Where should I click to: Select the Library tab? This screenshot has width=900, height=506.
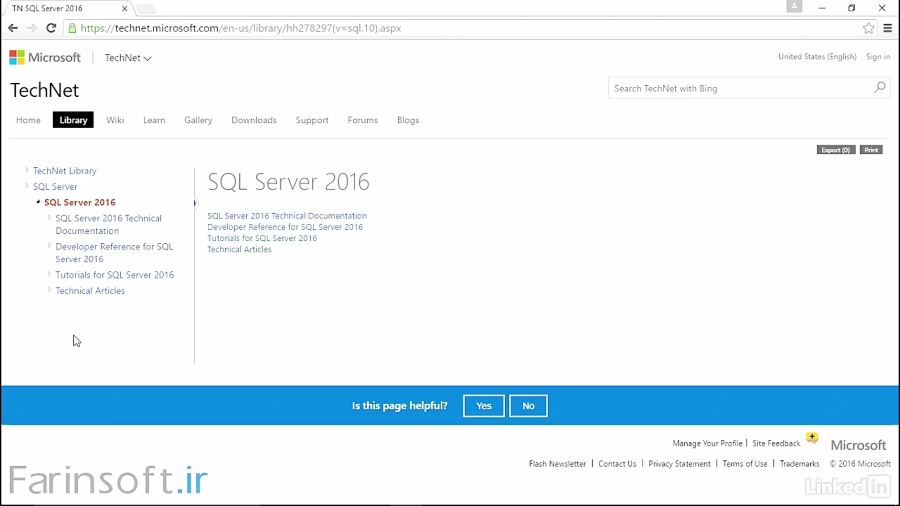[73, 120]
